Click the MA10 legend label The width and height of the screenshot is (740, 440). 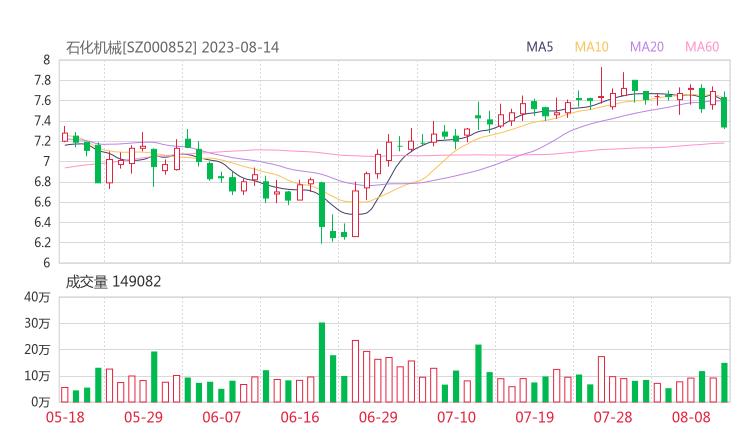pyautogui.click(x=591, y=47)
